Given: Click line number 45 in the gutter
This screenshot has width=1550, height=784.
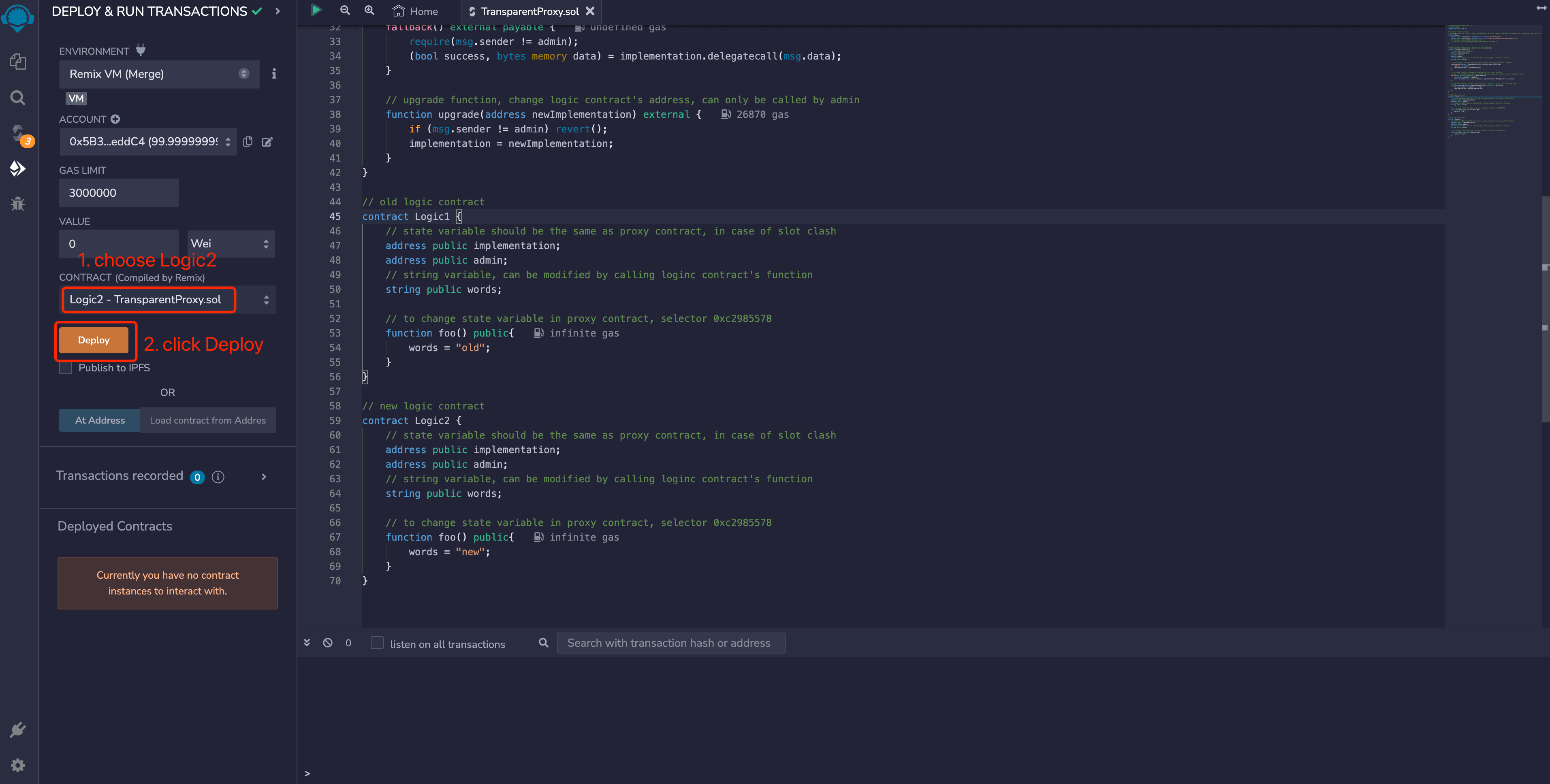Looking at the screenshot, I should click(x=335, y=216).
